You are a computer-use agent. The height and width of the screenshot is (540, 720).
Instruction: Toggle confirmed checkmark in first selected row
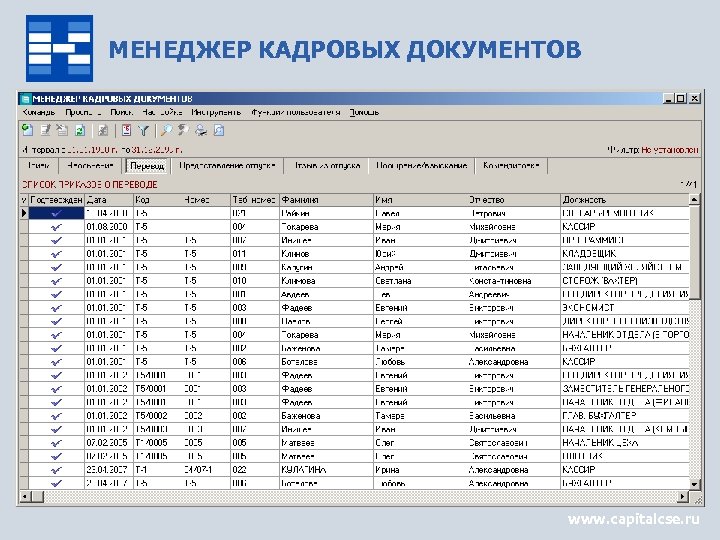click(x=56, y=214)
